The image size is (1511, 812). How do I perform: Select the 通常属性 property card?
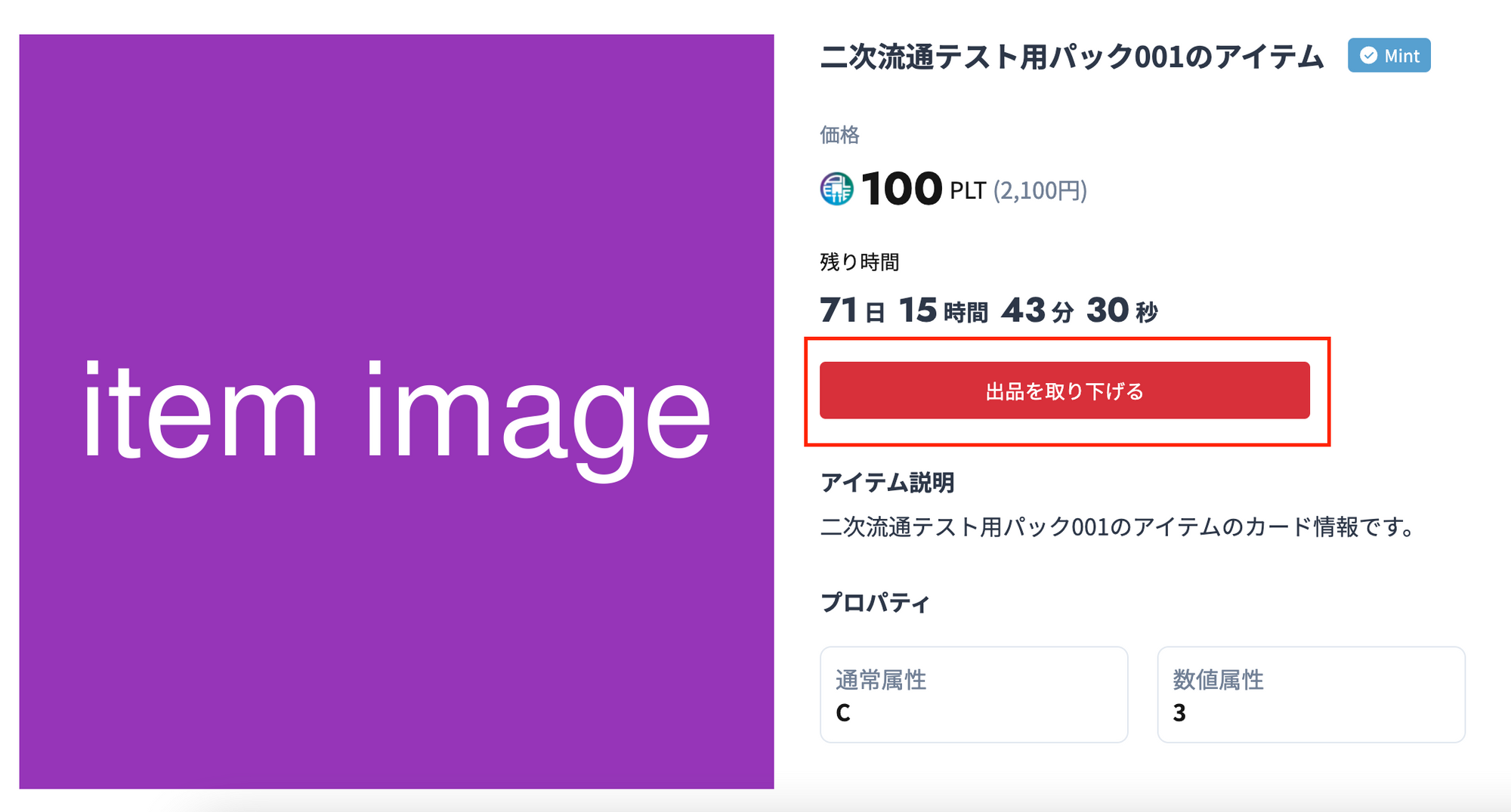click(x=973, y=694)
